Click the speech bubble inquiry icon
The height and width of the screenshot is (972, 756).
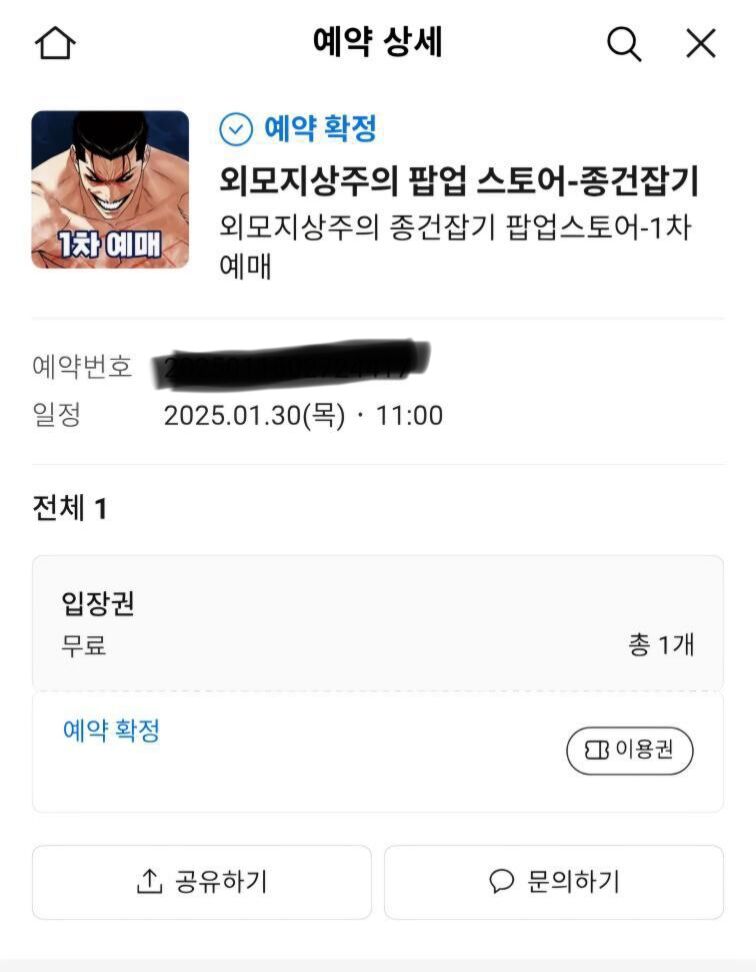501,881
